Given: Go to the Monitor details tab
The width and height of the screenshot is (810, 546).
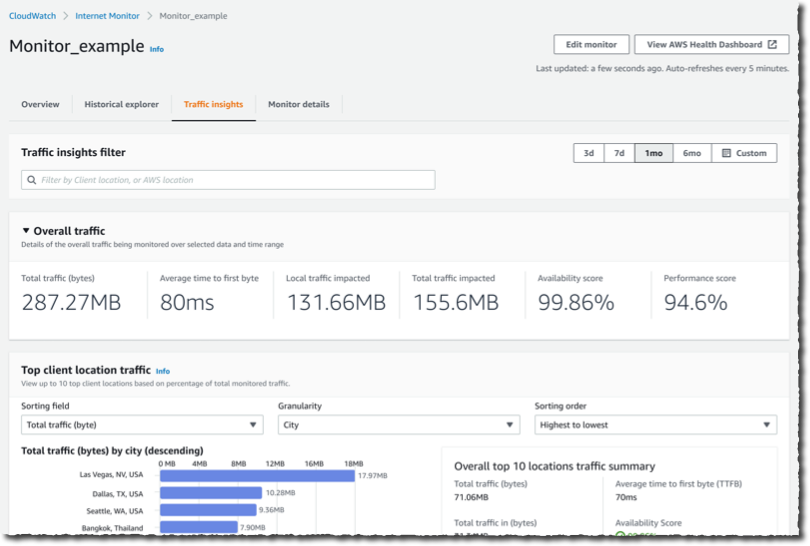Looking at the screenshot, I should (x=299, y=104).
